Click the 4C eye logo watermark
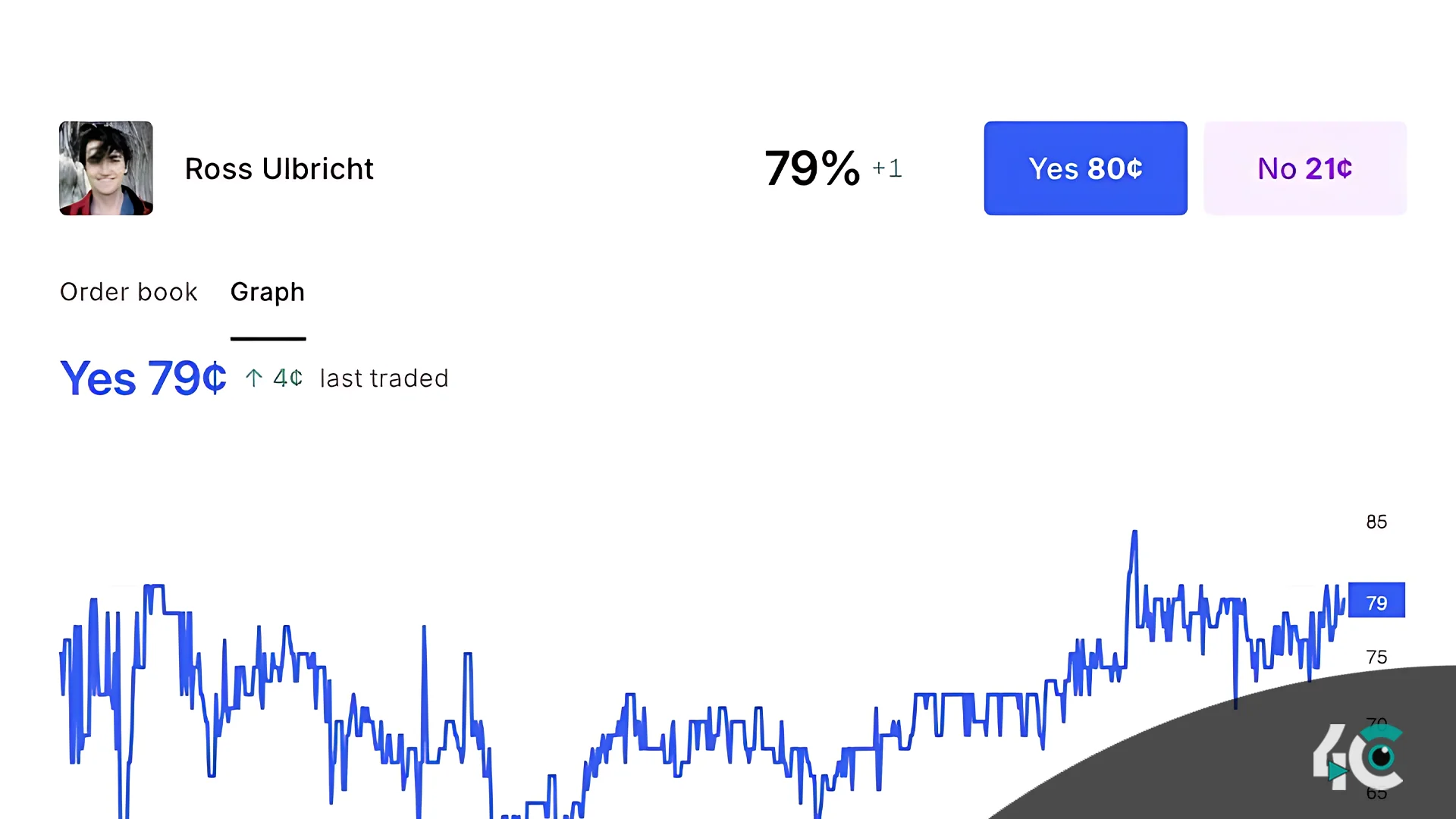1456x819 pixels. 1359,757
